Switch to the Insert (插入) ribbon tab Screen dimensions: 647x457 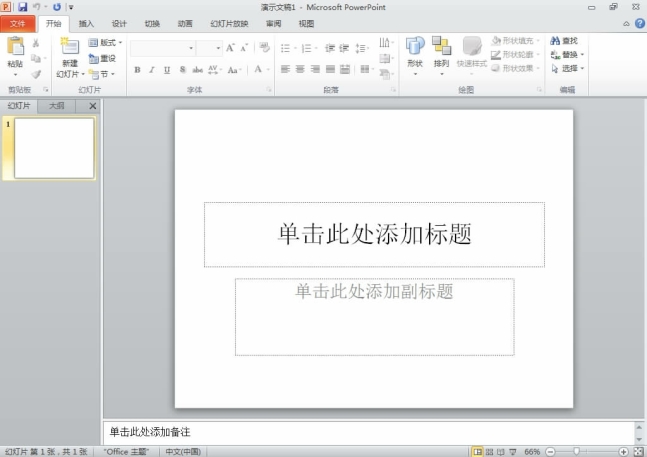87,23
